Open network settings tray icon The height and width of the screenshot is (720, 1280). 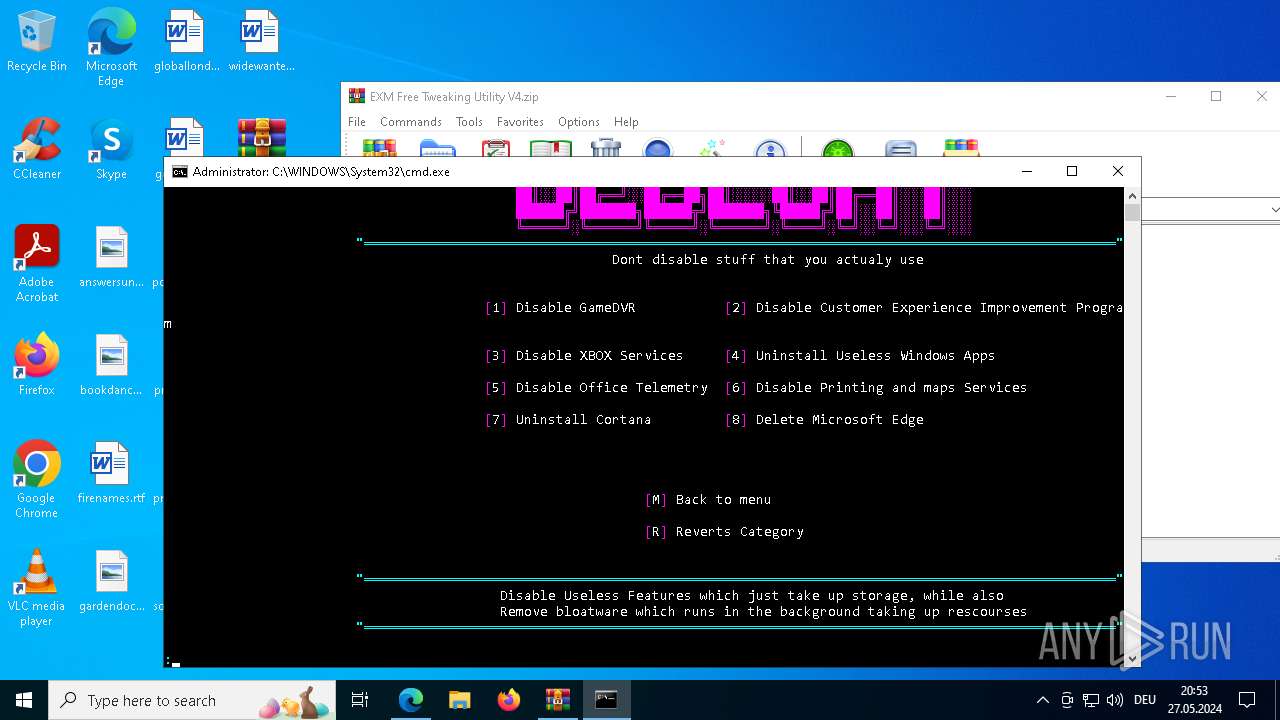[1091, 700]
